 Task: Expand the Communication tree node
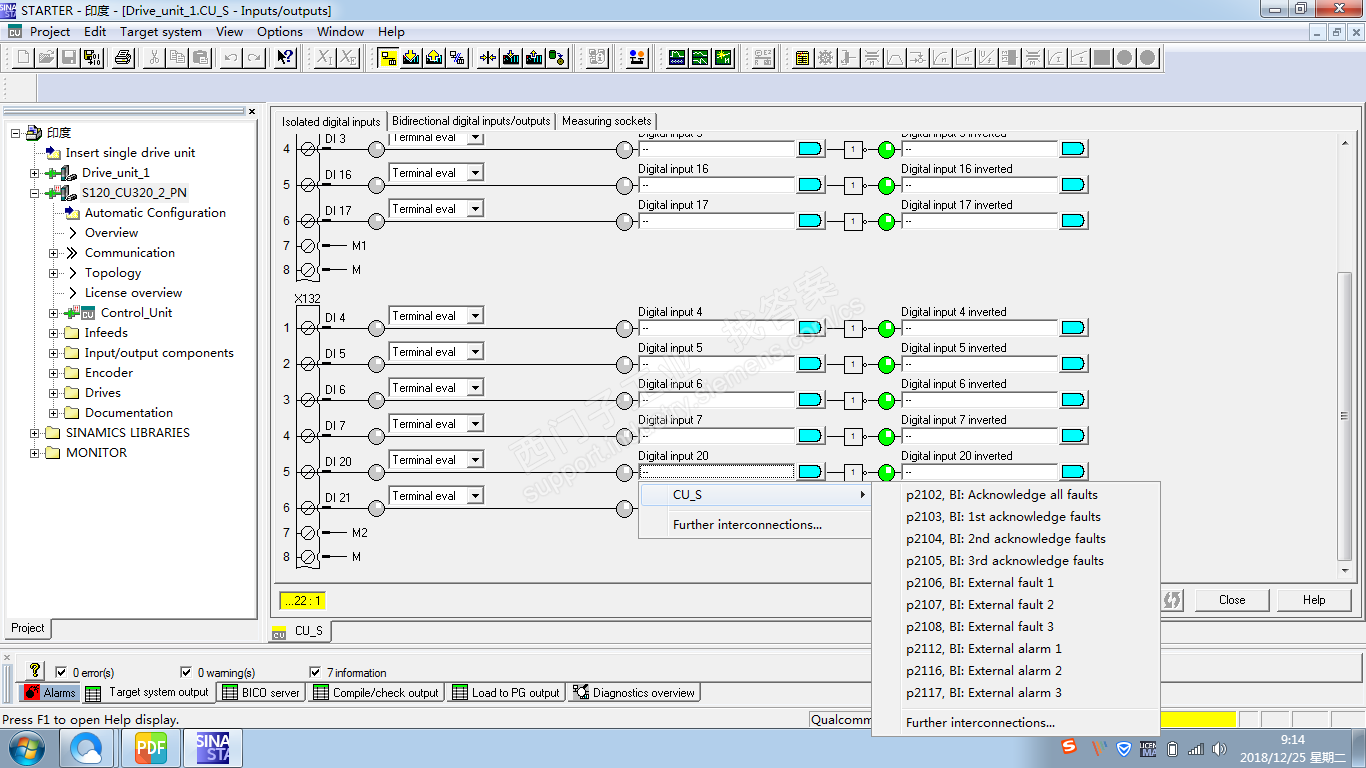(x=54, y=253)
